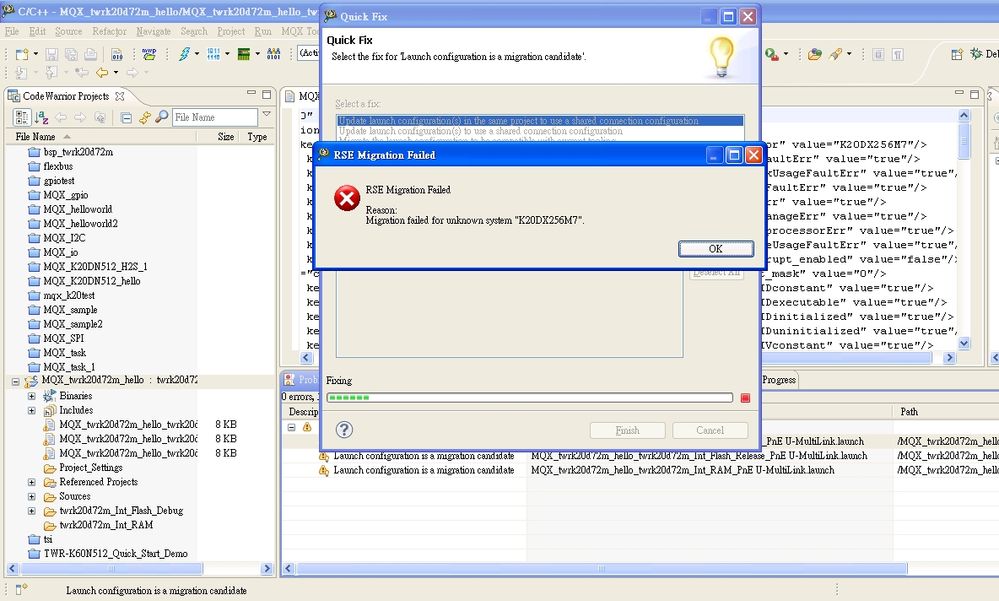Image resolution: width=999 pixels, height=601 pixels.
Task: Select the TWR-K60N512_Quick_Start_Demo project
Action: 115,553
